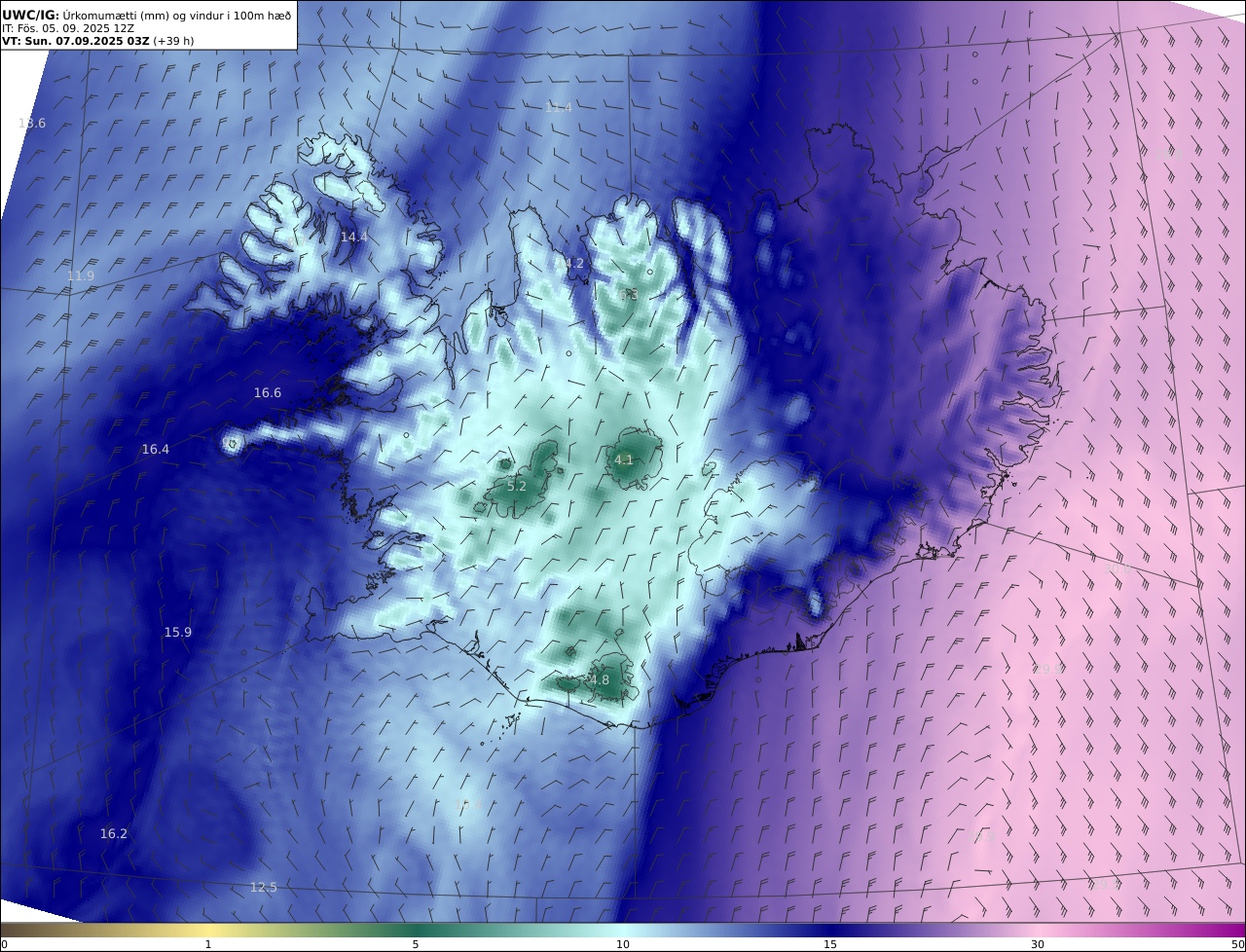Click the 13.6 value label
Screen dimensions: 1246x952
[x=32, y=124]
